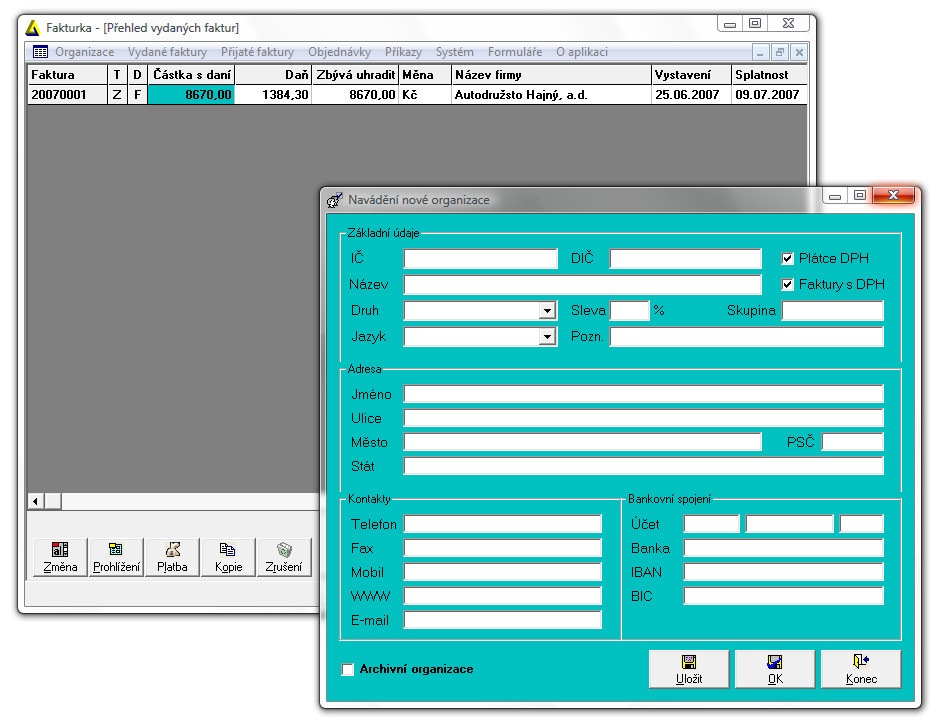Click the horizontal scrollbar thumb in Fakturka window
Viewport: 937px width, 727px height.
click(53, 501)
